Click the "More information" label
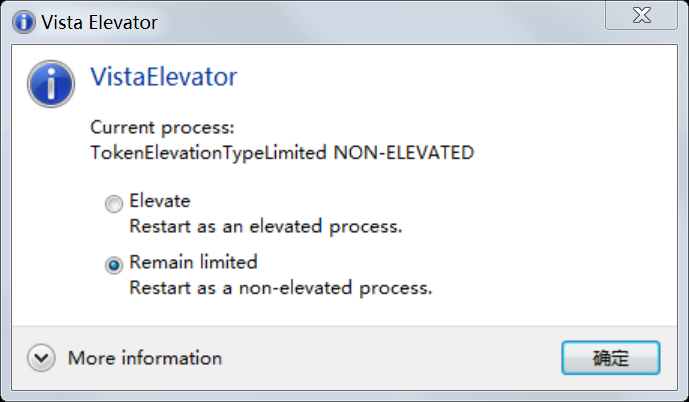The width and height of the screenshot is (689, 402). pos(144,358)
